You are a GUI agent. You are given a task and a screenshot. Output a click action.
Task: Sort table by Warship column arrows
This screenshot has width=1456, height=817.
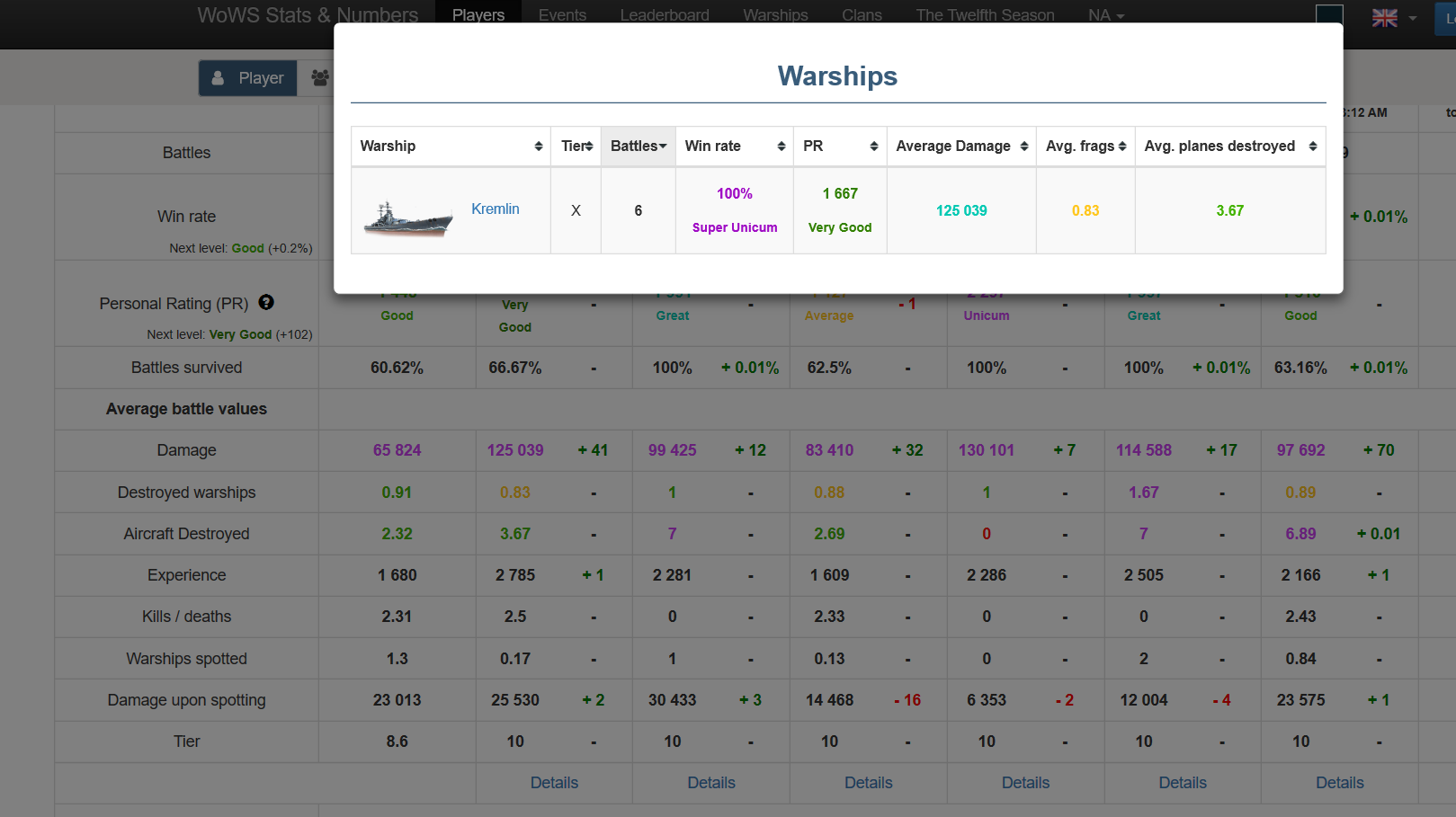click(539, 147)
